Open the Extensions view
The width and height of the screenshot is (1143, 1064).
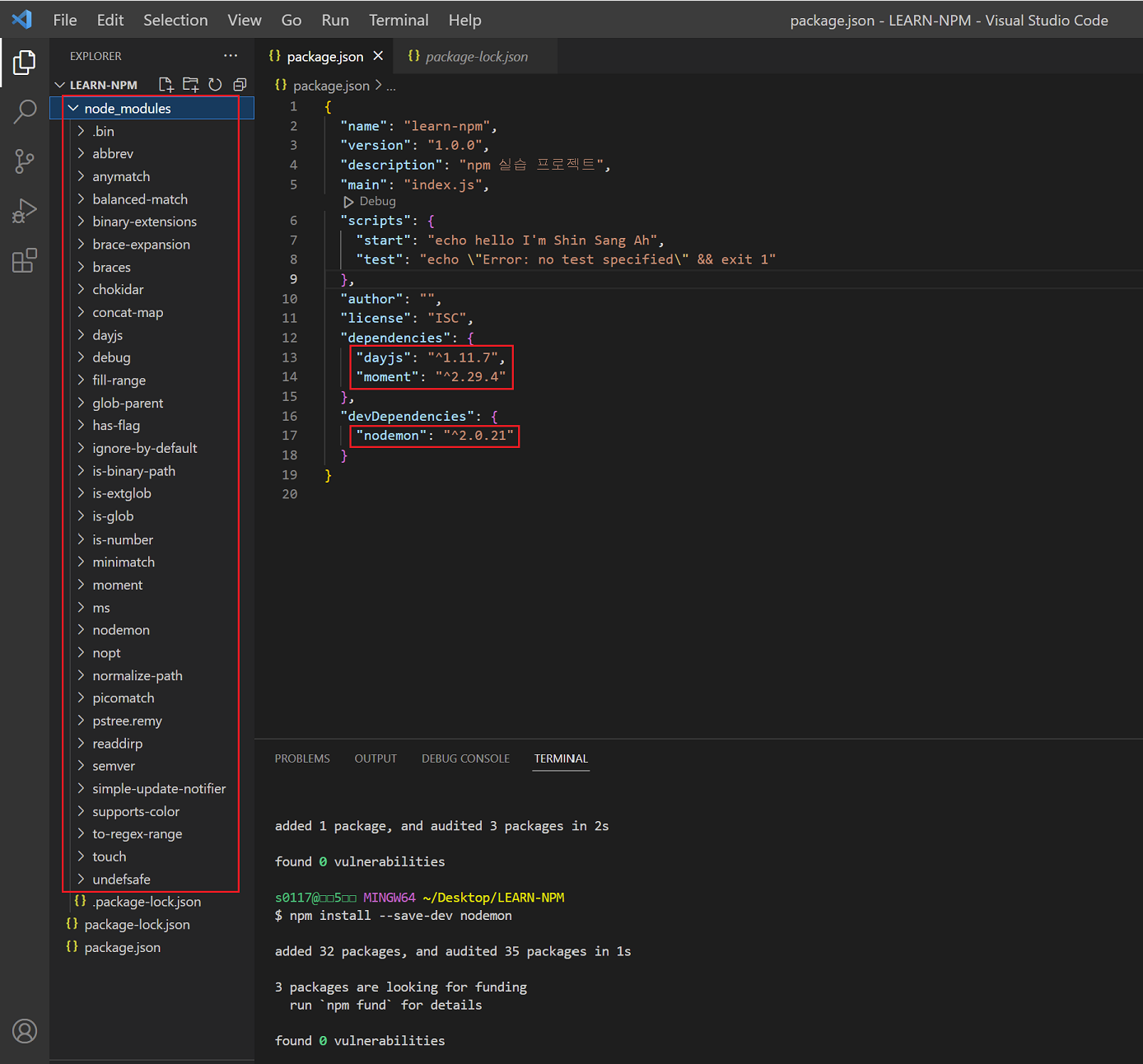pyautogui.click(x=25, y=260)
